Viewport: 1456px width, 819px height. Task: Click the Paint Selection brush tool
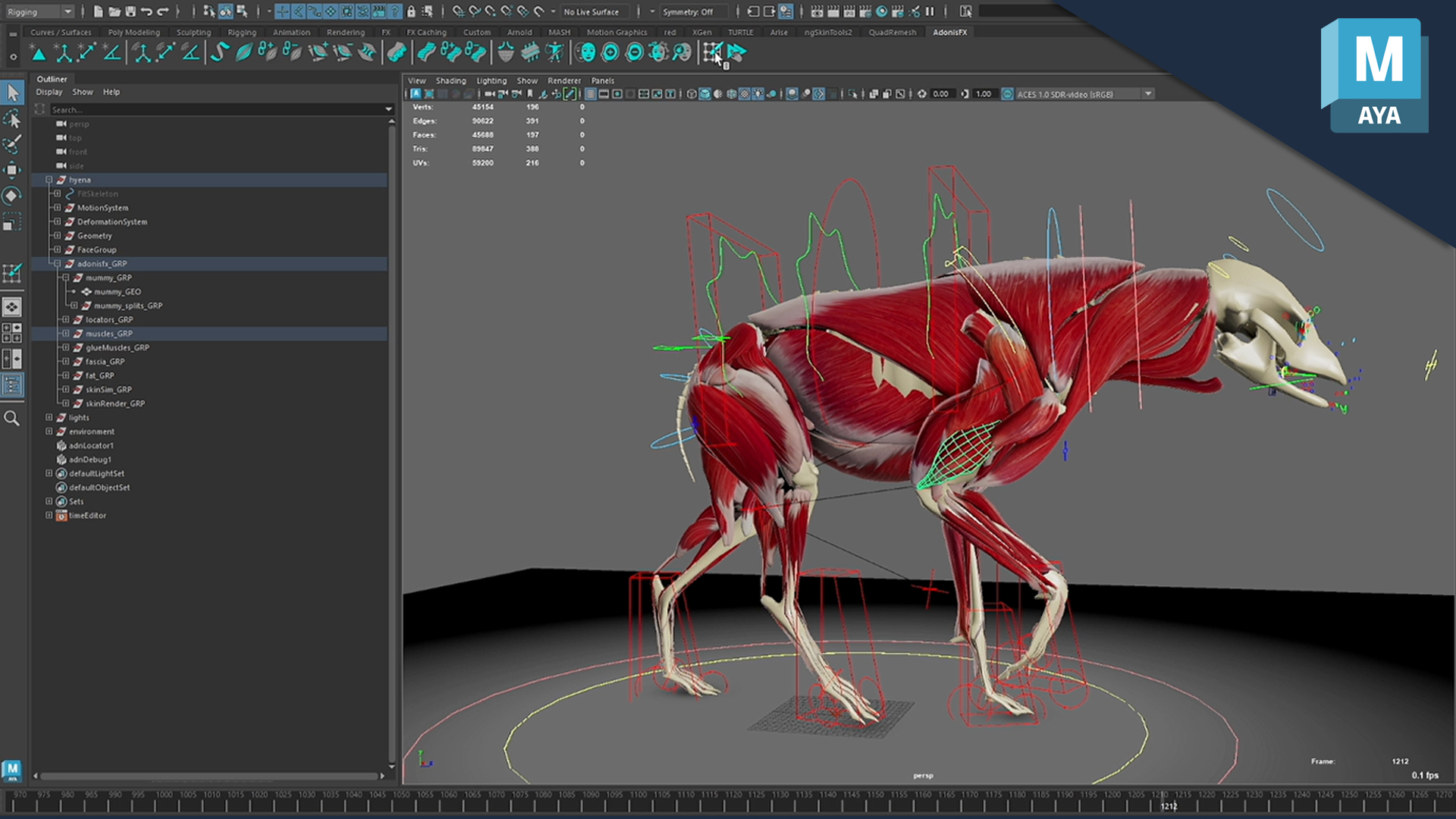(x=12, y=144)
